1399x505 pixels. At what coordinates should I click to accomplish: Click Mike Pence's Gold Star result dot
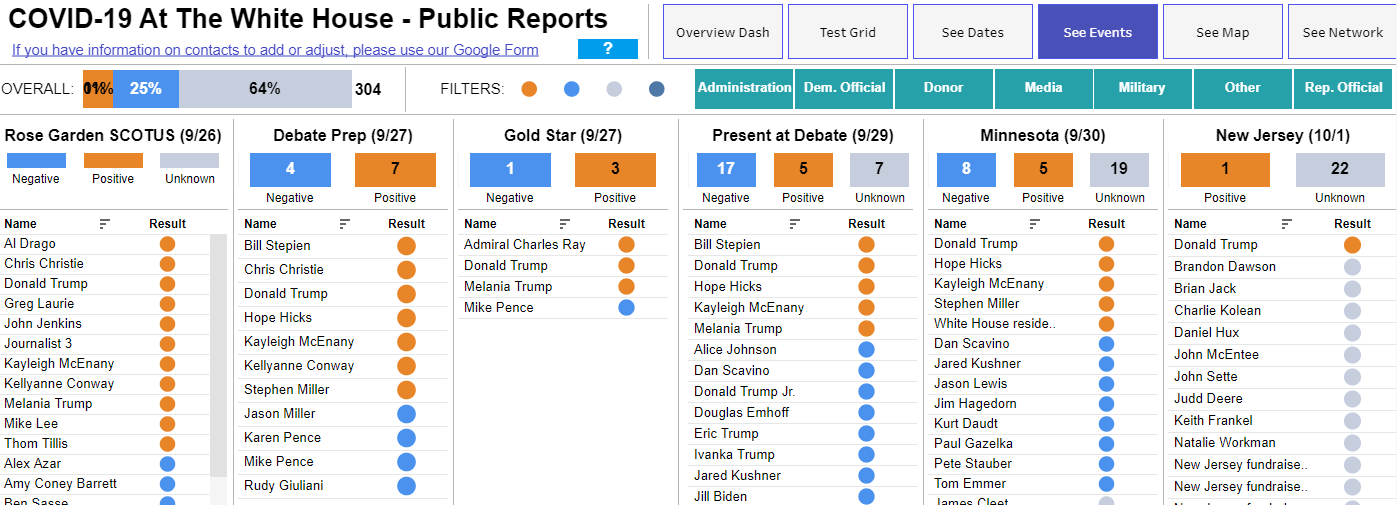coord(626,307)
